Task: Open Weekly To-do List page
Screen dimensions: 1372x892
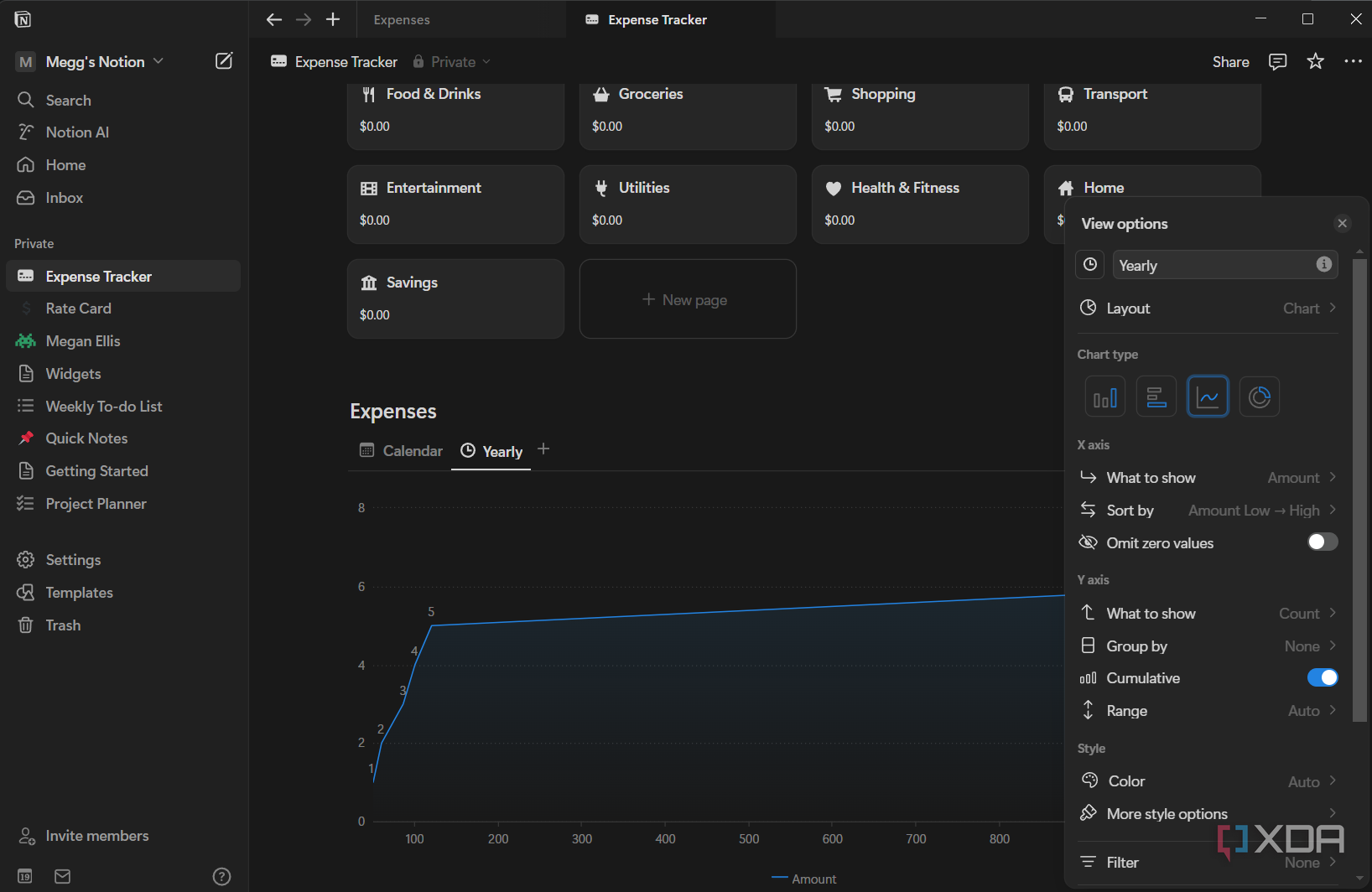Action: [123, 407]
